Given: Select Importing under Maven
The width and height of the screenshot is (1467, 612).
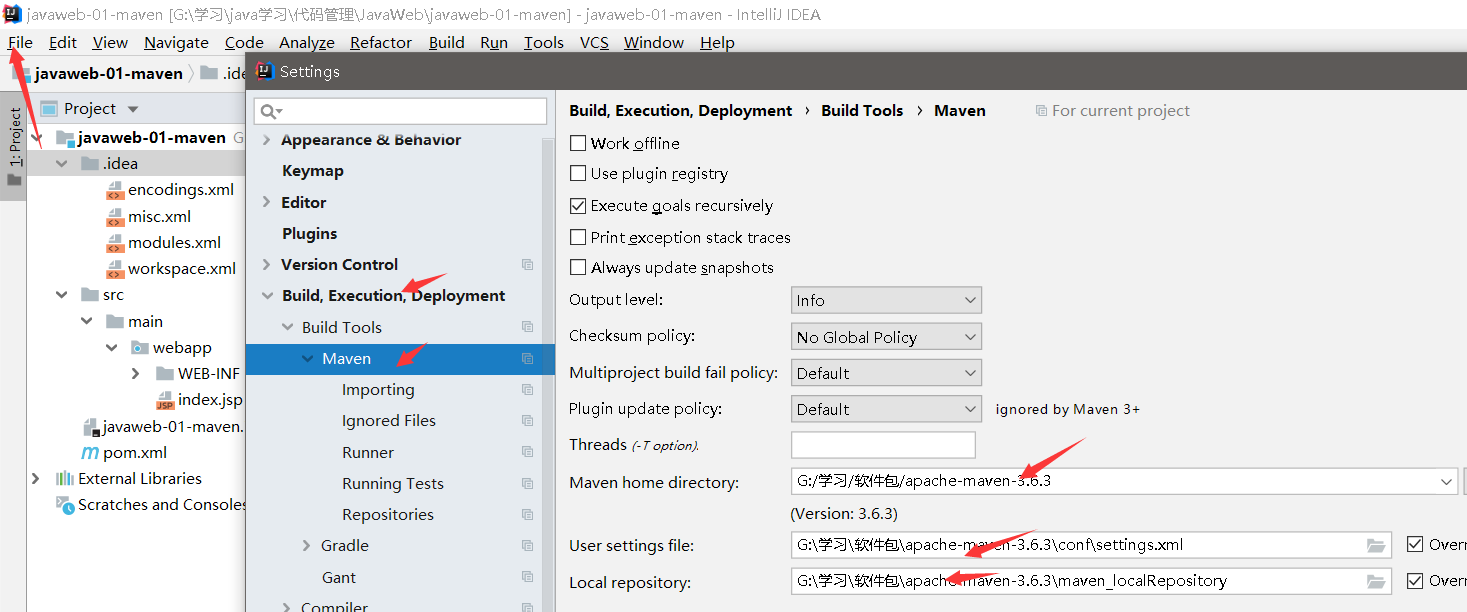Looking at the screenshot, I should click(x=378, y=390).
